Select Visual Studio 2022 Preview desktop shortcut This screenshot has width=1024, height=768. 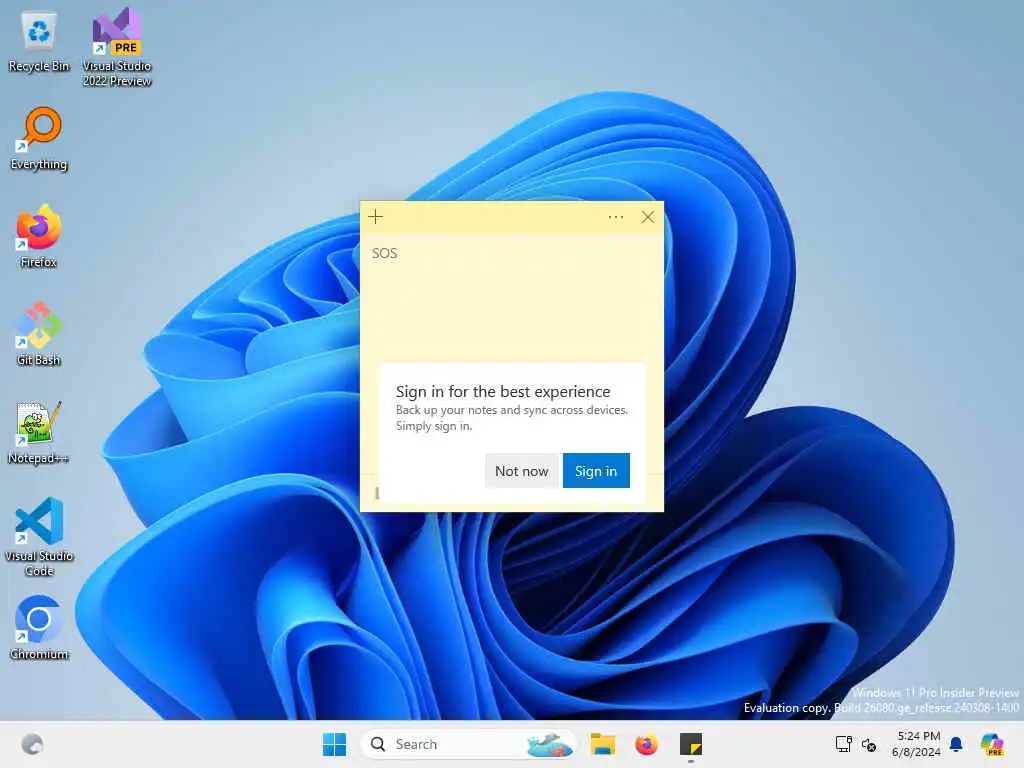pyautogui.click(x=117, y=48)
